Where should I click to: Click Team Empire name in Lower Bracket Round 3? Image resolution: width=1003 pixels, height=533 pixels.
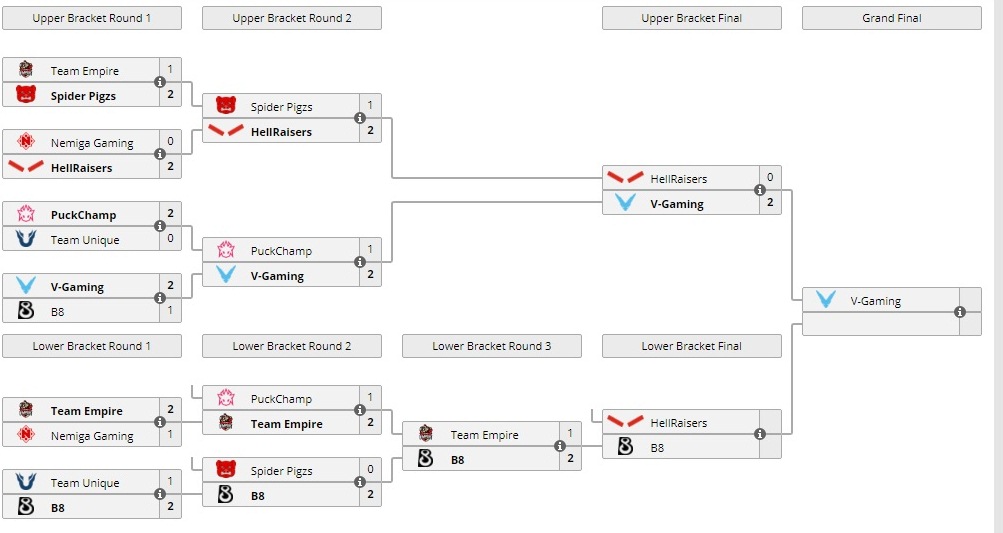pyautogui.click(x=484, y=435)
